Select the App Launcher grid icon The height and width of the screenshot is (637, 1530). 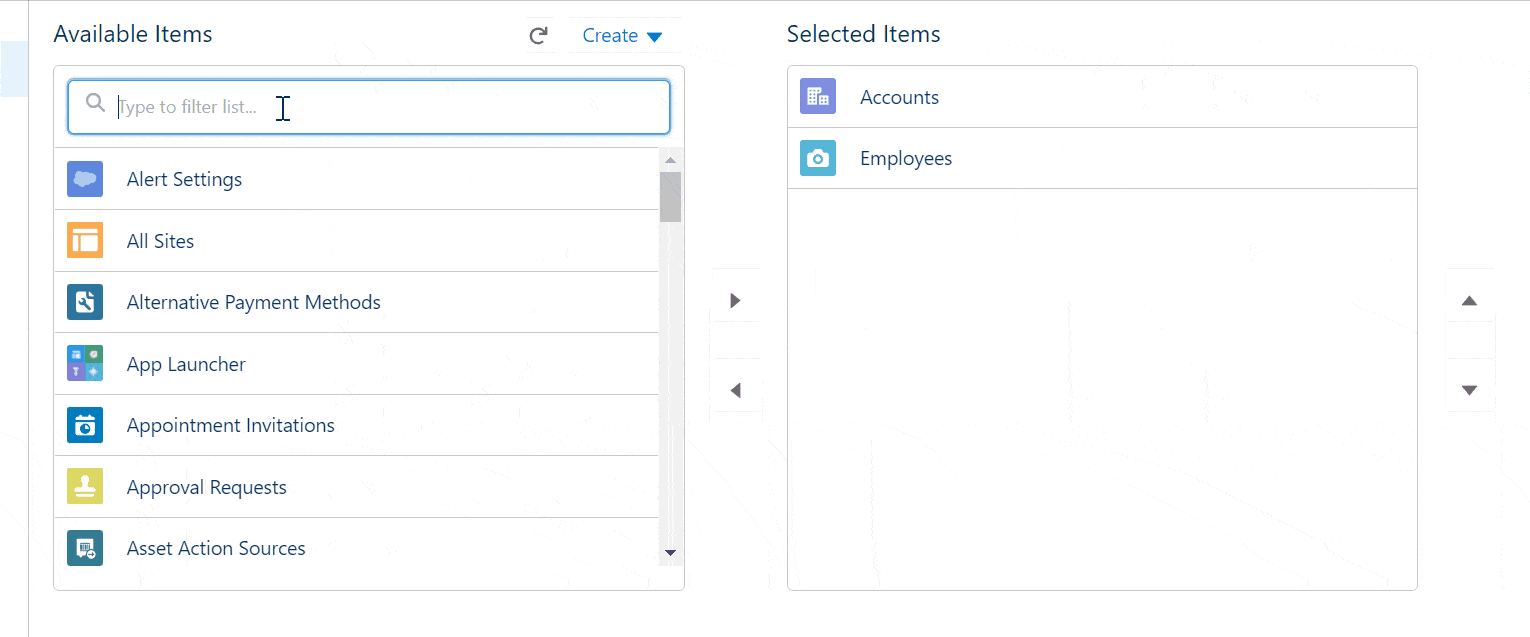85,363
